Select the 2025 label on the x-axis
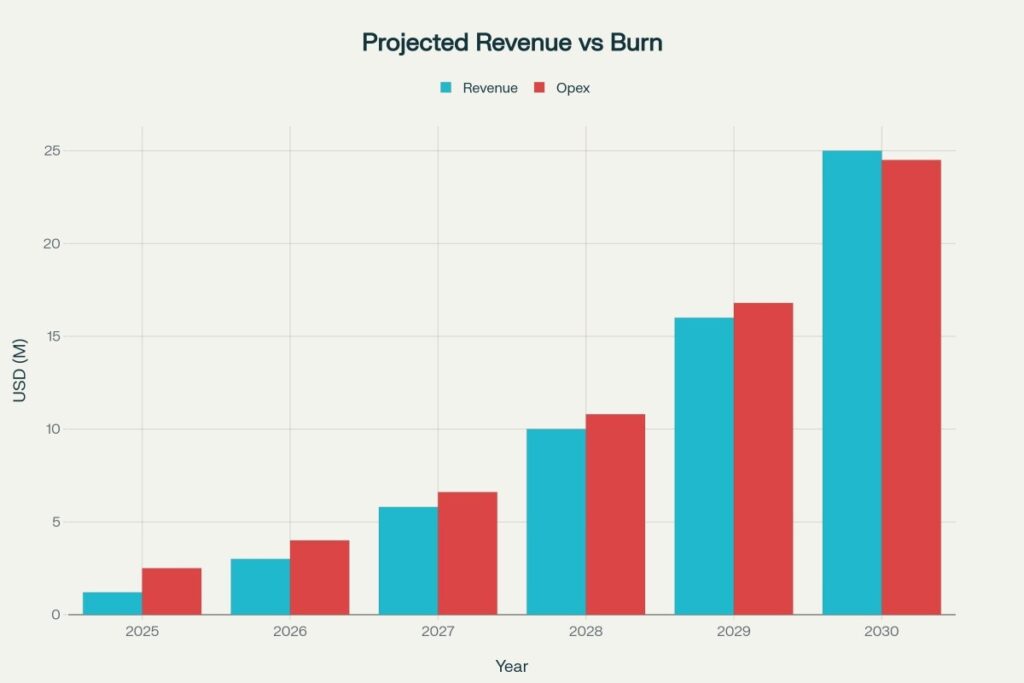Screen dimensions: 1024x683 click(x=143, y=631)
